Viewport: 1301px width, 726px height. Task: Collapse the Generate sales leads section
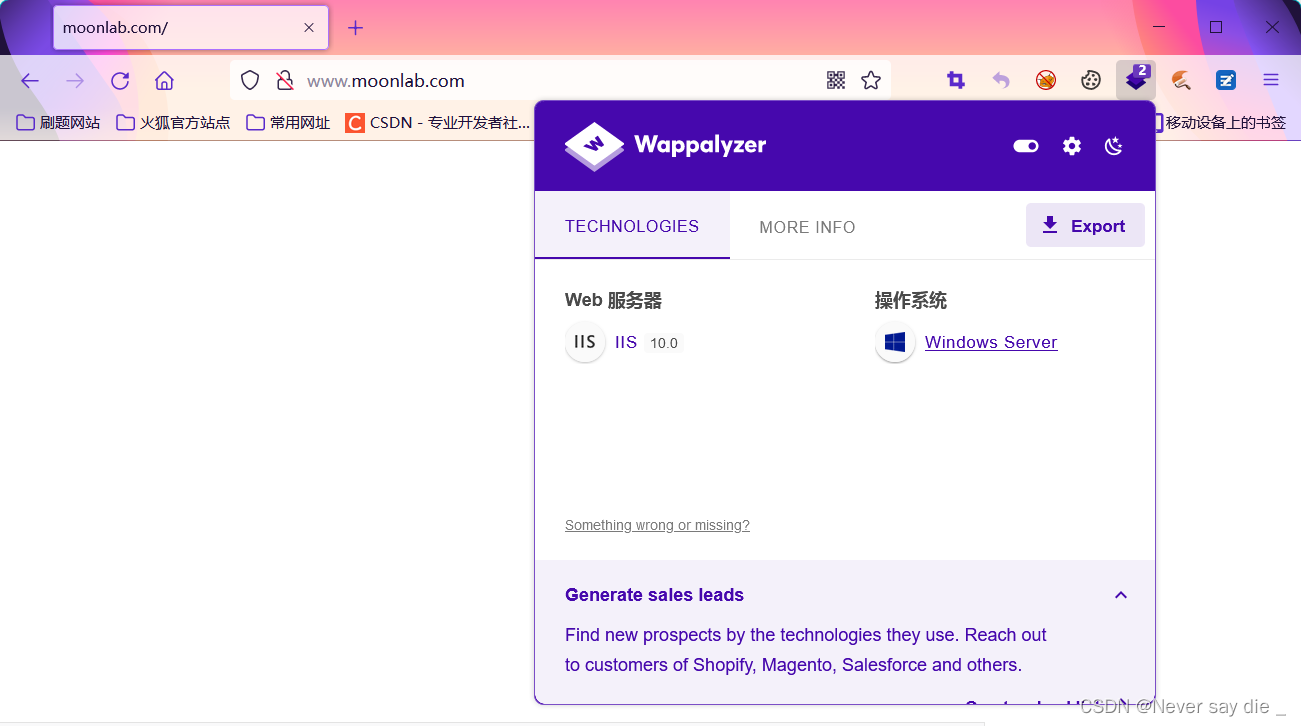click(x=1120, y=594)
